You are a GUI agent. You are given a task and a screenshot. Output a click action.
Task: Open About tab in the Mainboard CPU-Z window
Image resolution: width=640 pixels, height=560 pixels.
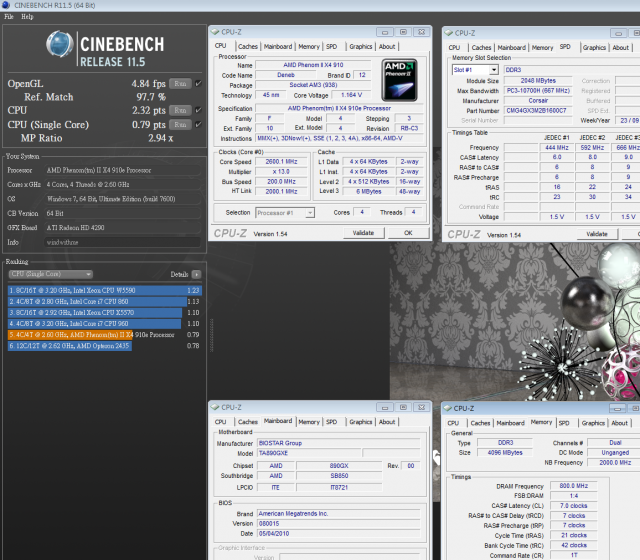click(x=387, y=422)
